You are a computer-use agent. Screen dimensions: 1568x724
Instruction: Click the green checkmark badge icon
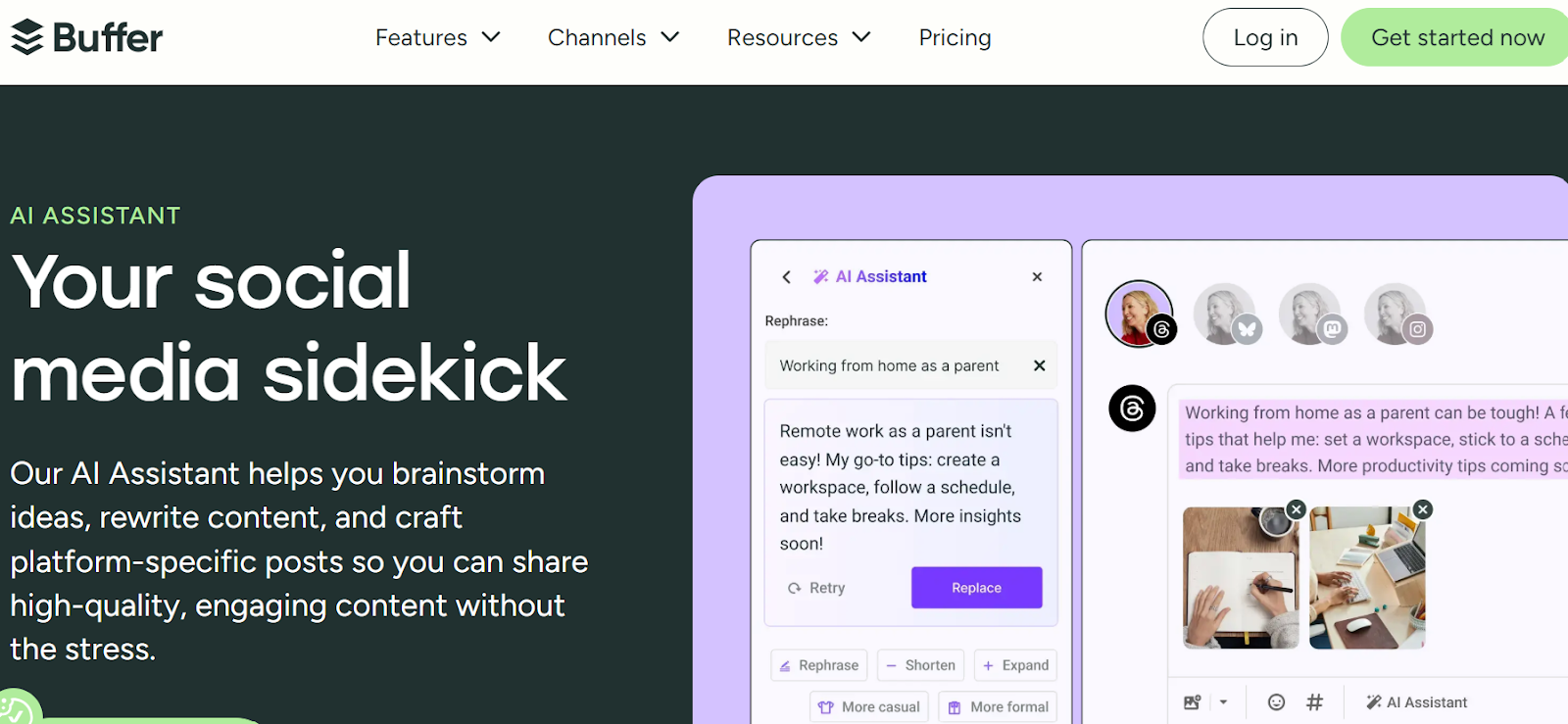(15, 709)
